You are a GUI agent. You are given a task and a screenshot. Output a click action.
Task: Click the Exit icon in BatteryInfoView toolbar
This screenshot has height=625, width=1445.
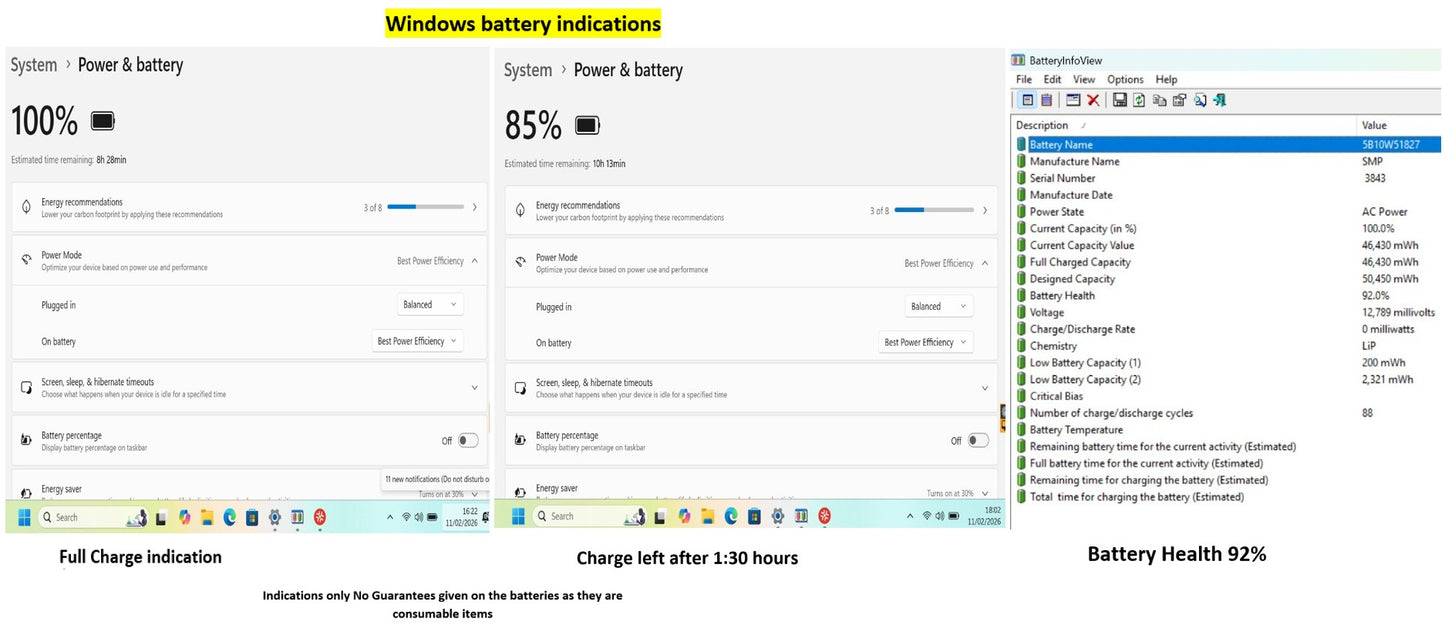[x=1220, y=100]
